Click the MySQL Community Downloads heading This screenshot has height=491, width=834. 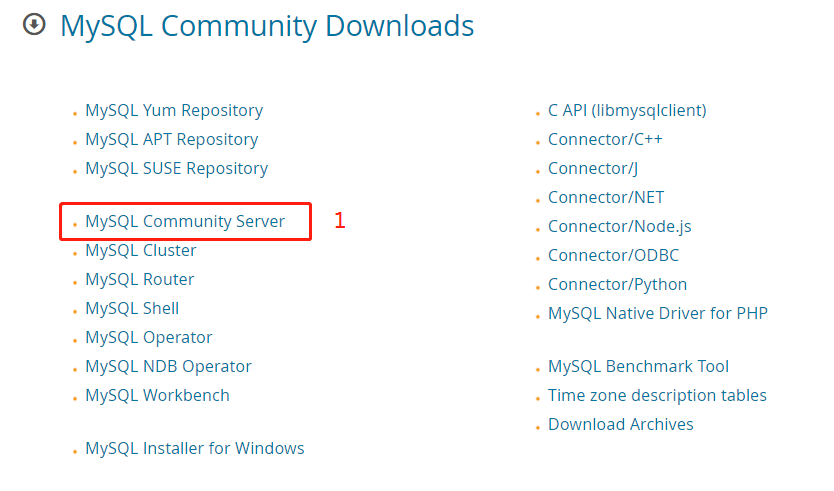coord(267,26)
